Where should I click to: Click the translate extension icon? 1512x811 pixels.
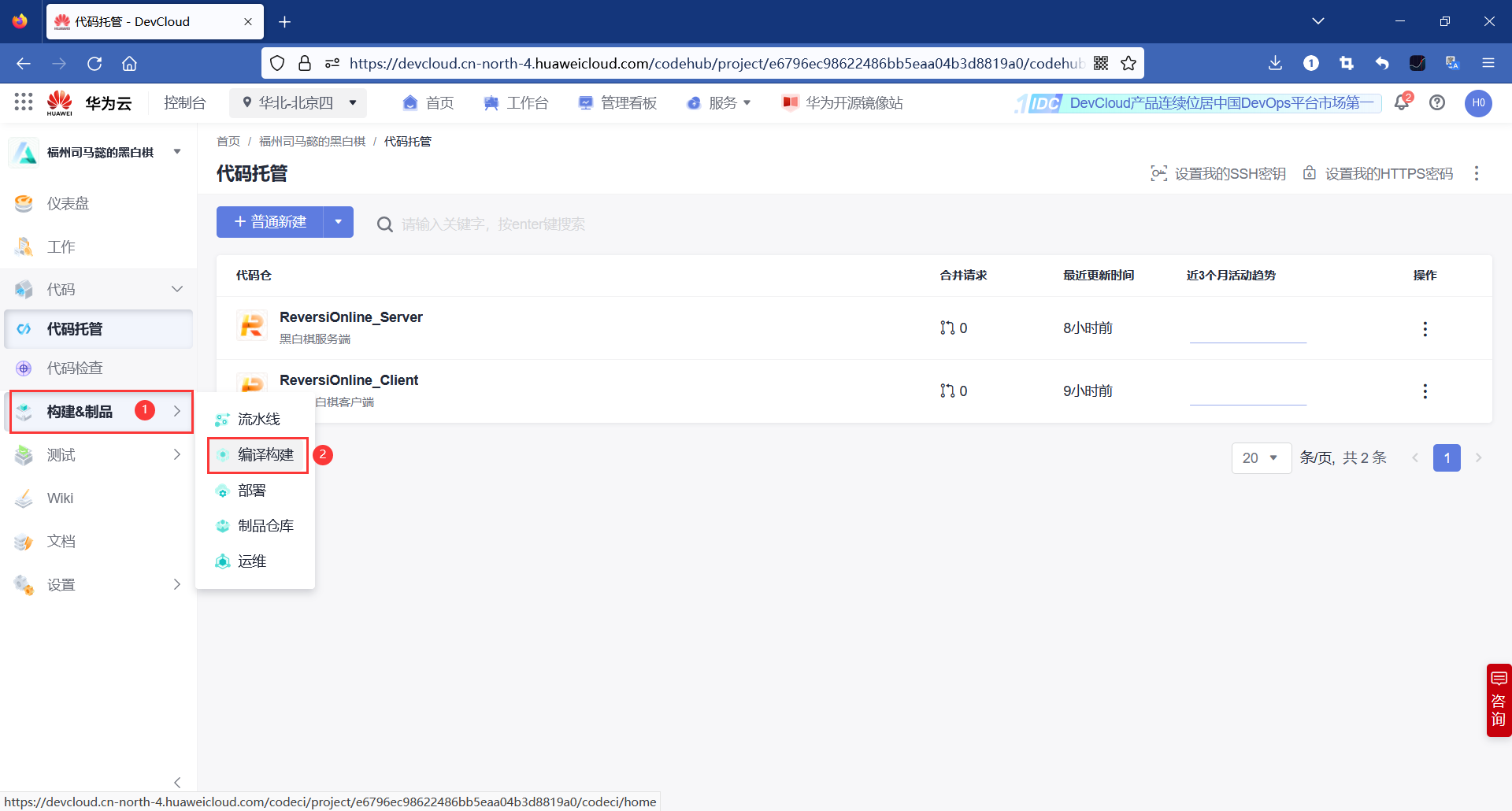tap(1453, 63)
